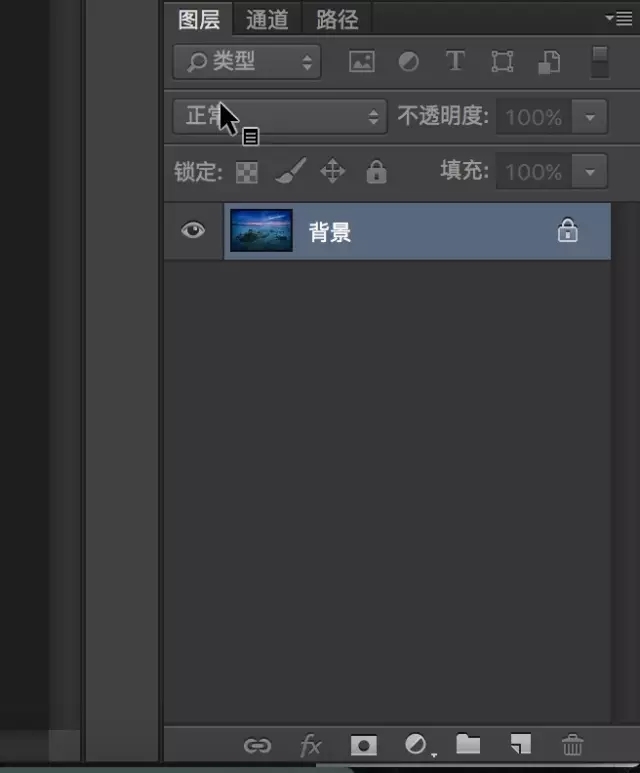Toggle lock transparent pixels
Viewport: 640px width, 773px height.
click(246, 172)
